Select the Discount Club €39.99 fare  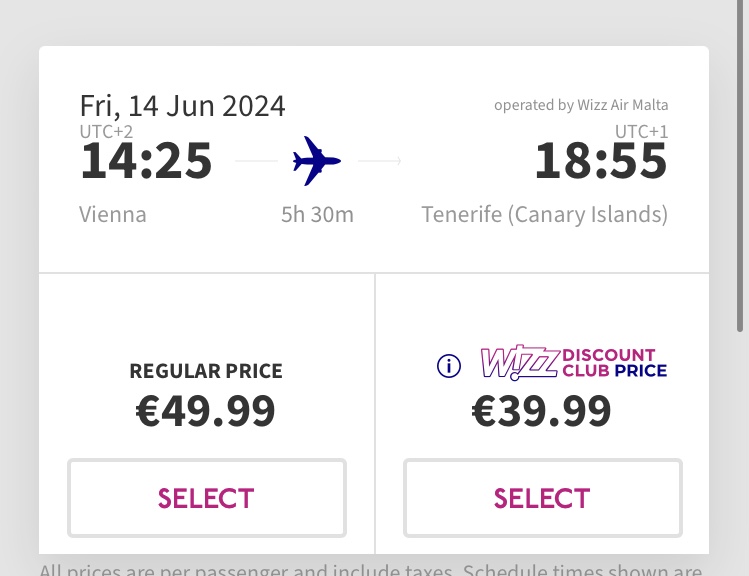pyautogui.click(x=543, y=498)
